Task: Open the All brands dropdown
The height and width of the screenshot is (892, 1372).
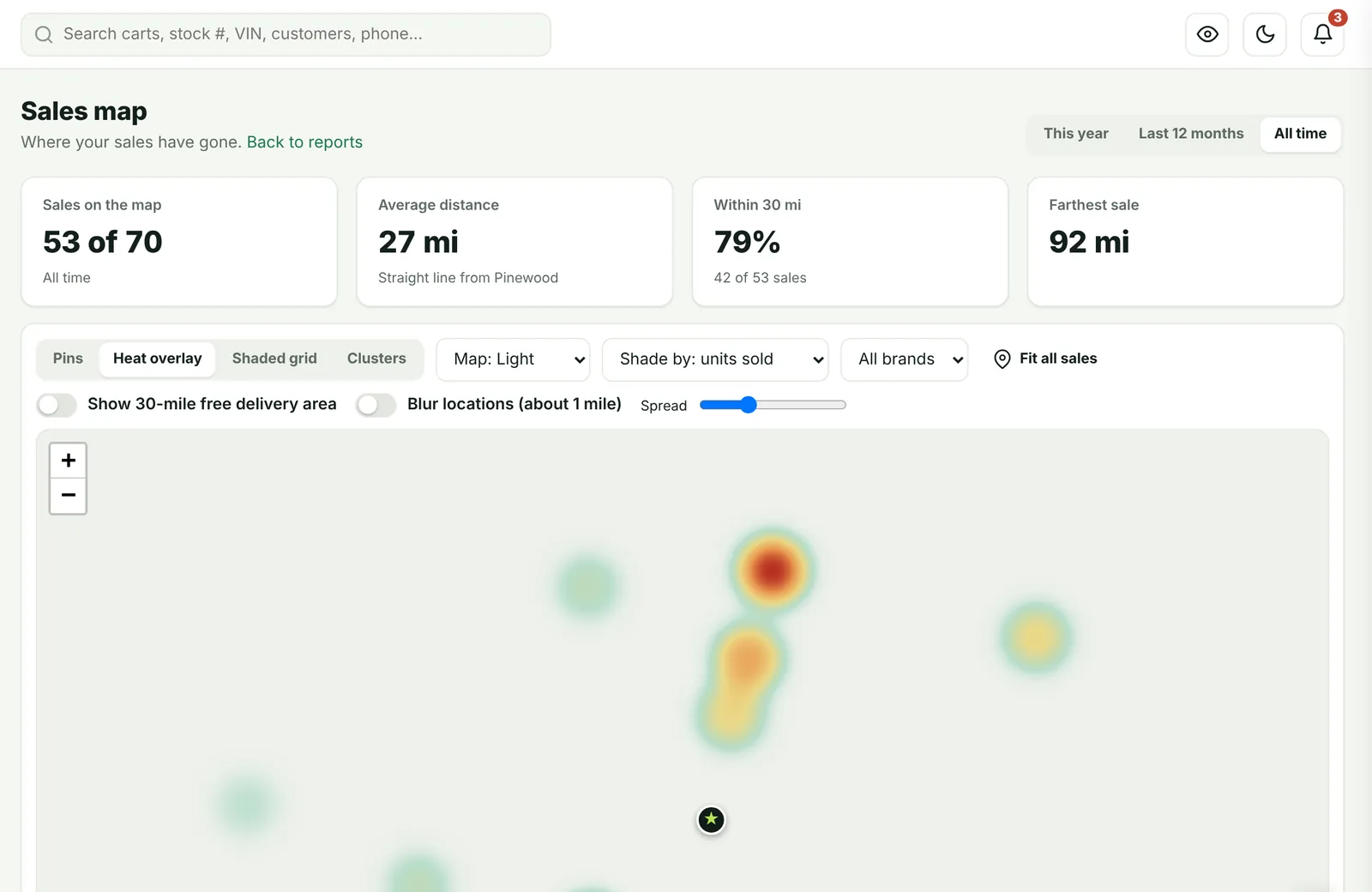Action: click(x=905, y=359)
